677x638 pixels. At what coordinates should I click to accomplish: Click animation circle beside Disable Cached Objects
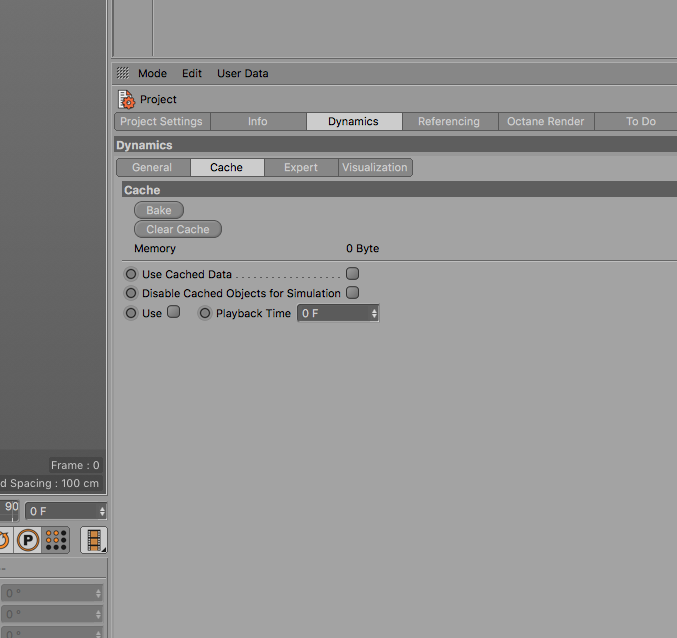tap(131, 293)
